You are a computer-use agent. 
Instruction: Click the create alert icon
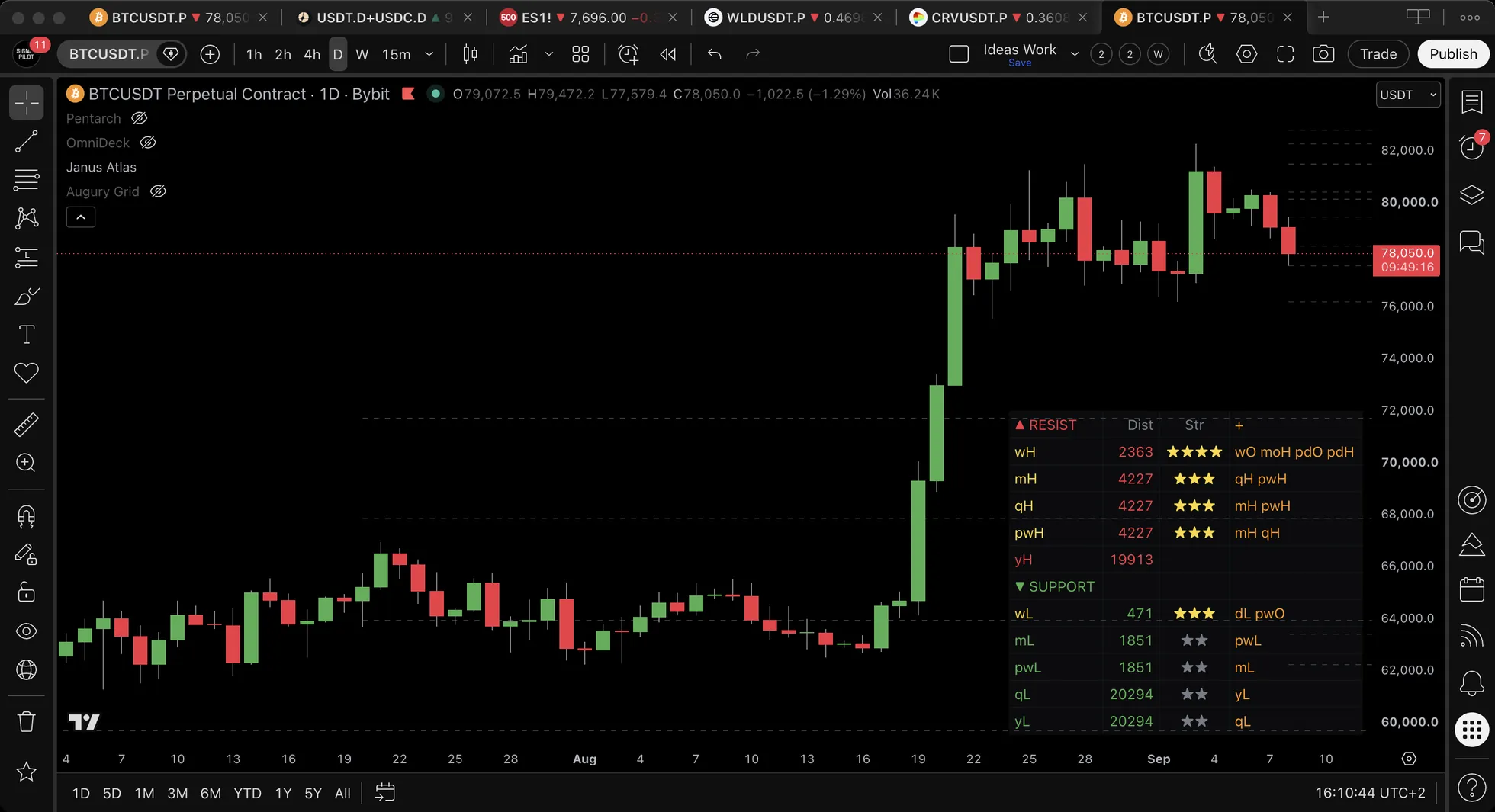[628, 54]
